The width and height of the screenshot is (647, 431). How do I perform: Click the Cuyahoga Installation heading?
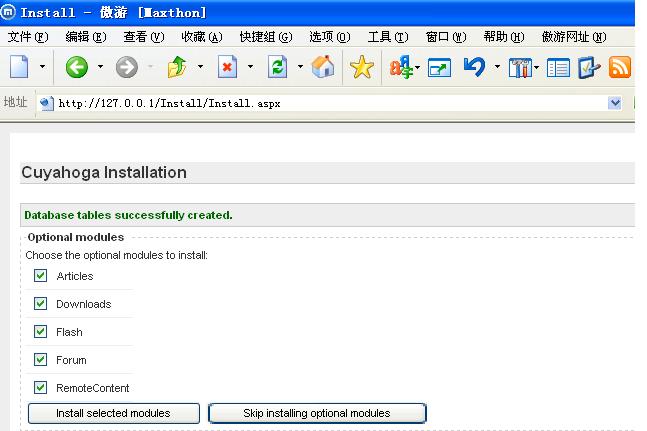point(104,172)
